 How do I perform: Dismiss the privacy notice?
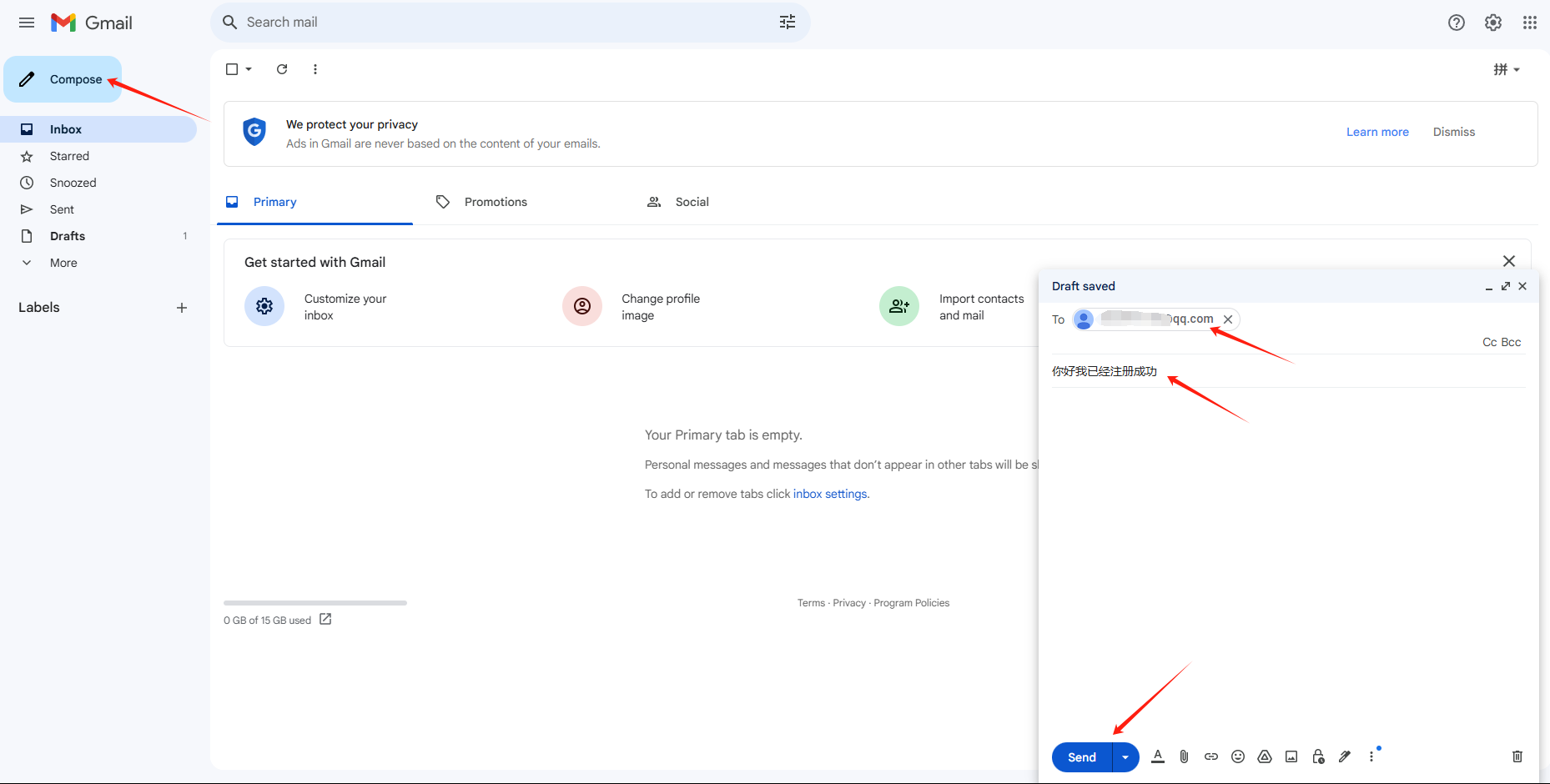[1454, 132]
